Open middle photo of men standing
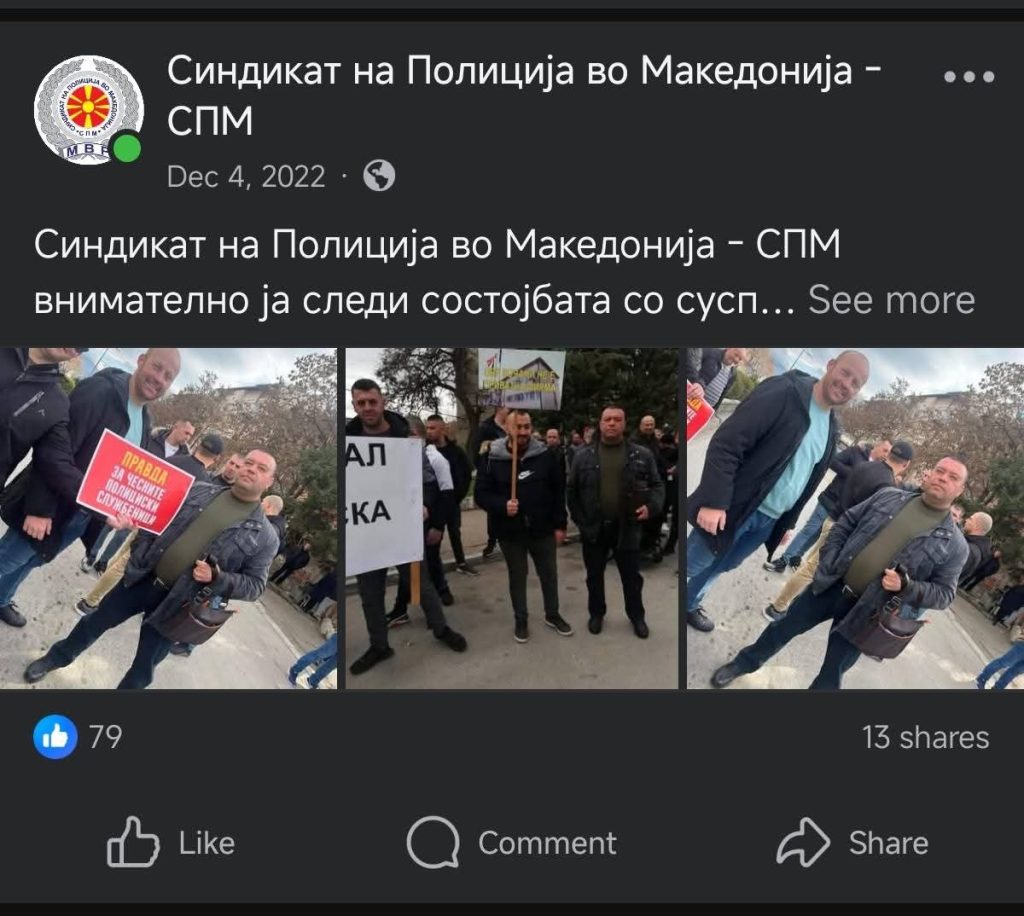The height and width of the screenshot is (916, 1024). [511, 518]
